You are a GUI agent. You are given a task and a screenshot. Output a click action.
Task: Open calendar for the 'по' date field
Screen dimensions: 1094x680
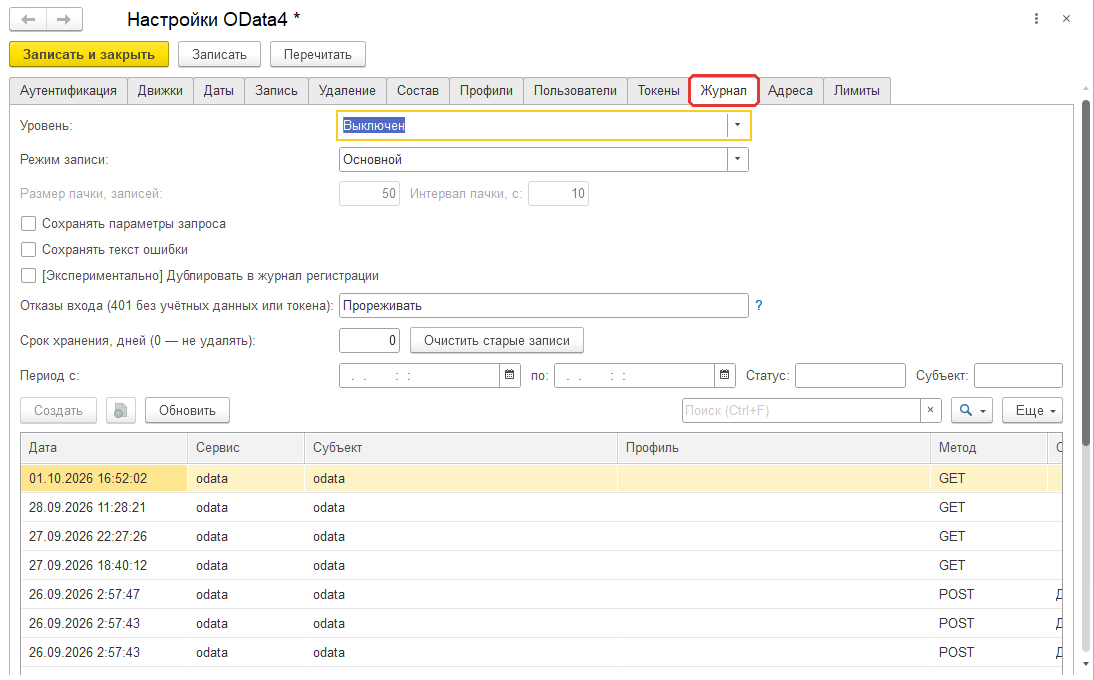coord(724,375)
